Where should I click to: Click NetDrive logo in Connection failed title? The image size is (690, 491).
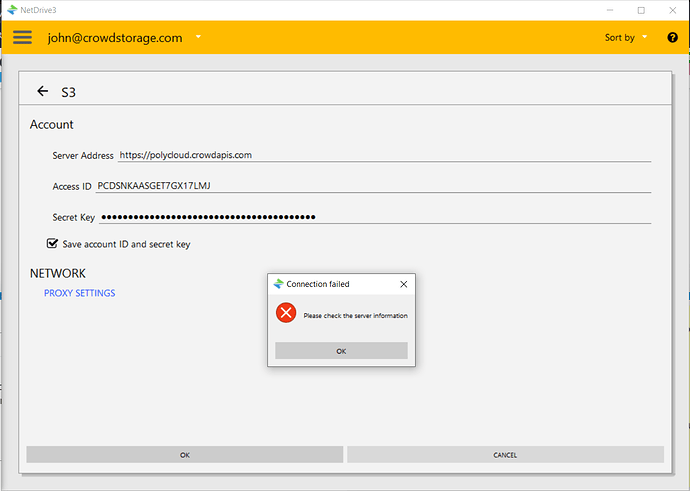pos(278,284)
